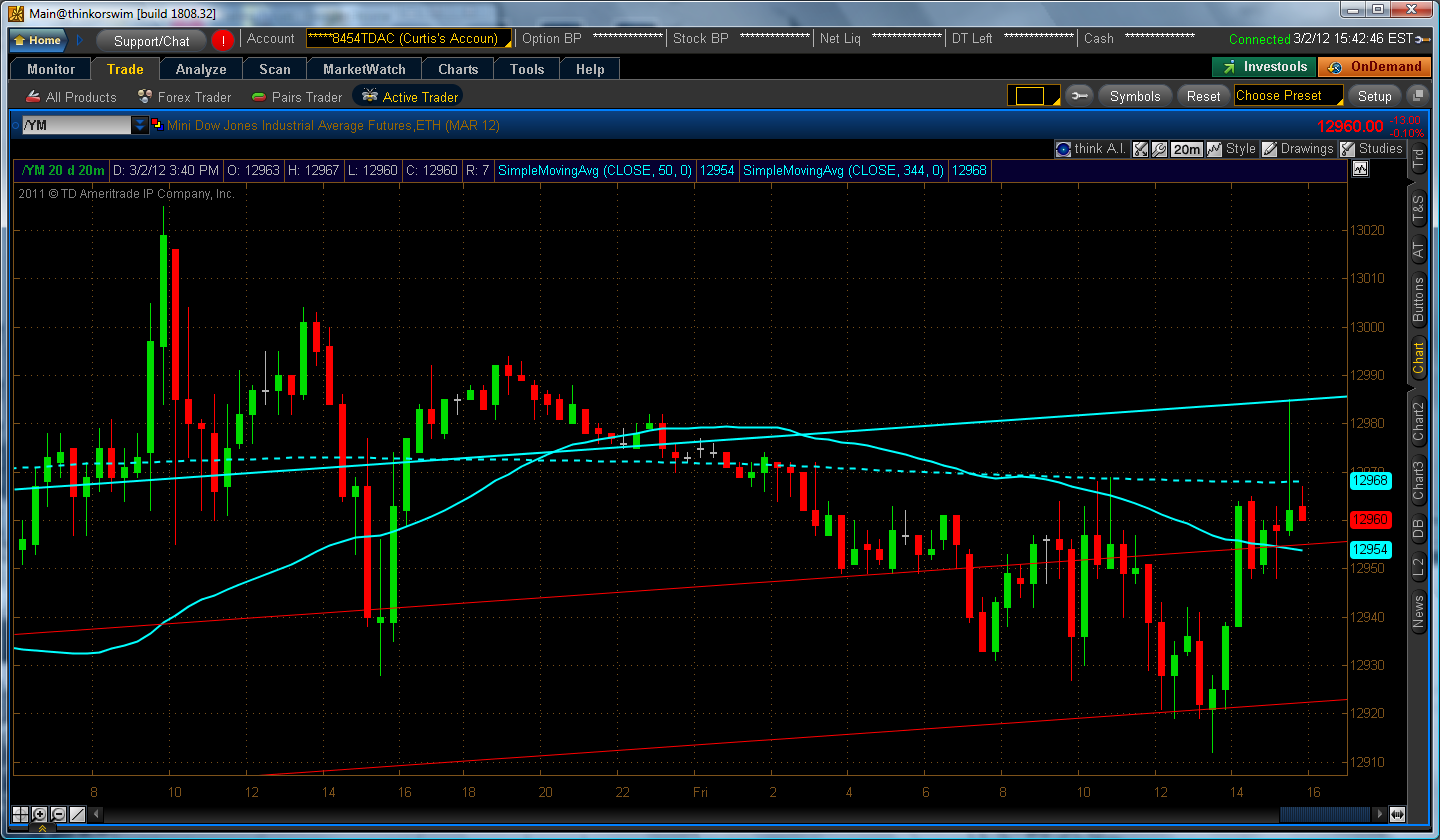1440x840 pixels.
Task: Click the zoom out magnifier icon
Action: pos(58,814)
